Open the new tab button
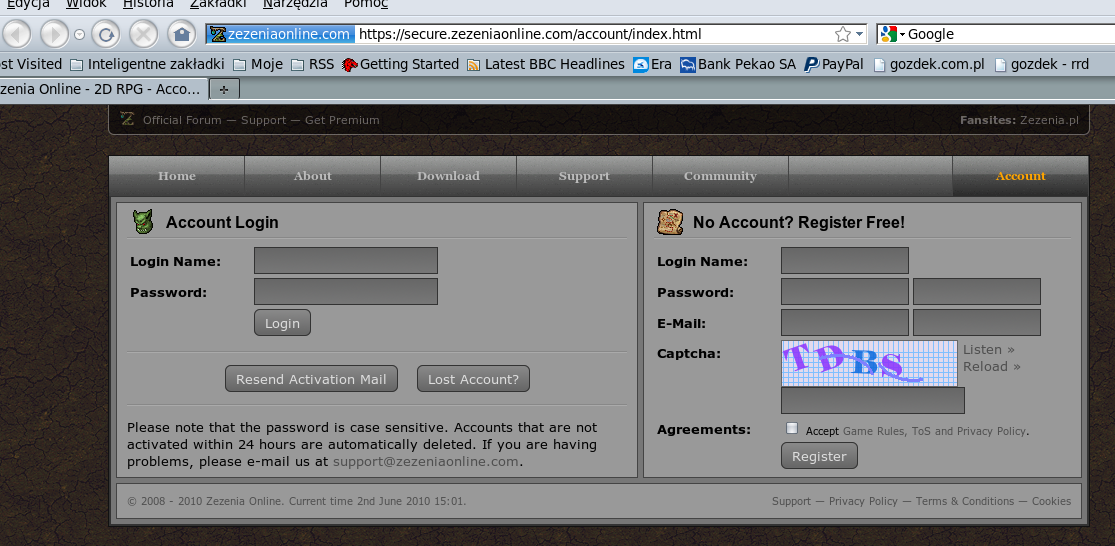Viewport: 1115px width, 546px height. [223, 89]
